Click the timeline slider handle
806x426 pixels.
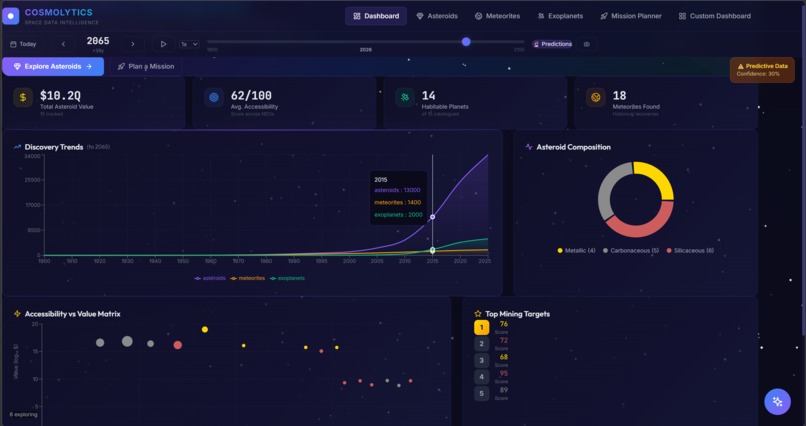pos(466,42)
